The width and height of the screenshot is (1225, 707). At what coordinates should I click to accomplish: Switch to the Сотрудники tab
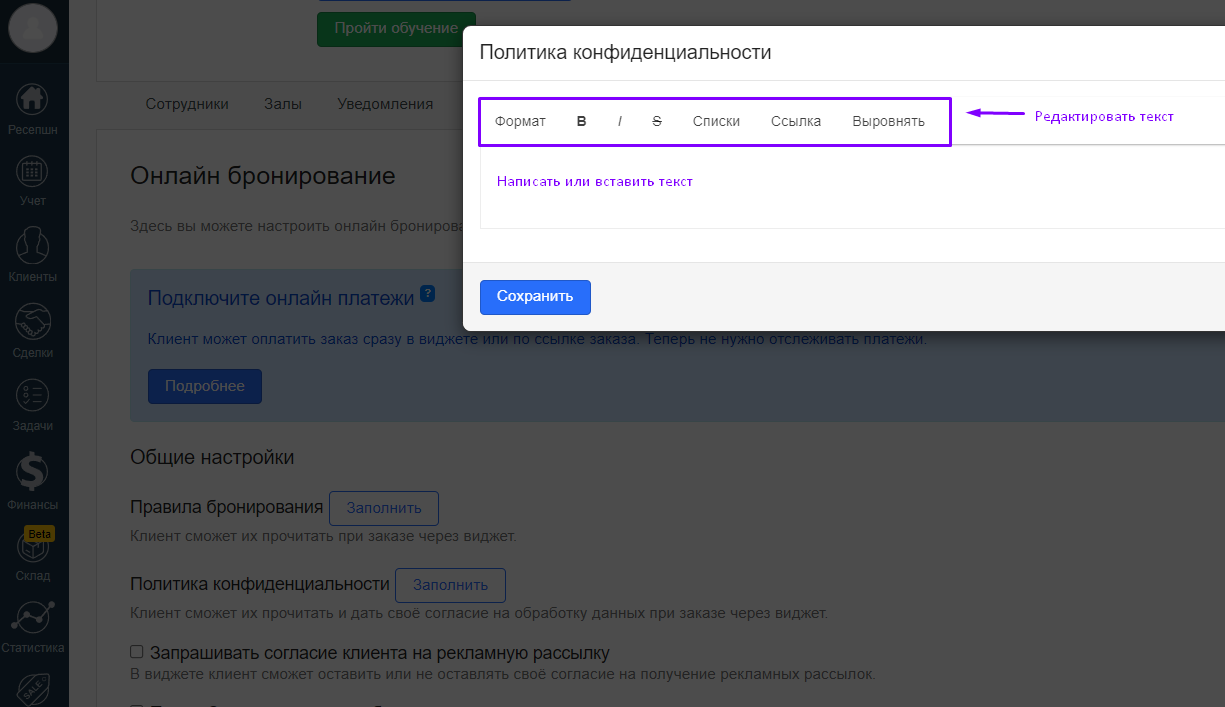click(187, 104)
